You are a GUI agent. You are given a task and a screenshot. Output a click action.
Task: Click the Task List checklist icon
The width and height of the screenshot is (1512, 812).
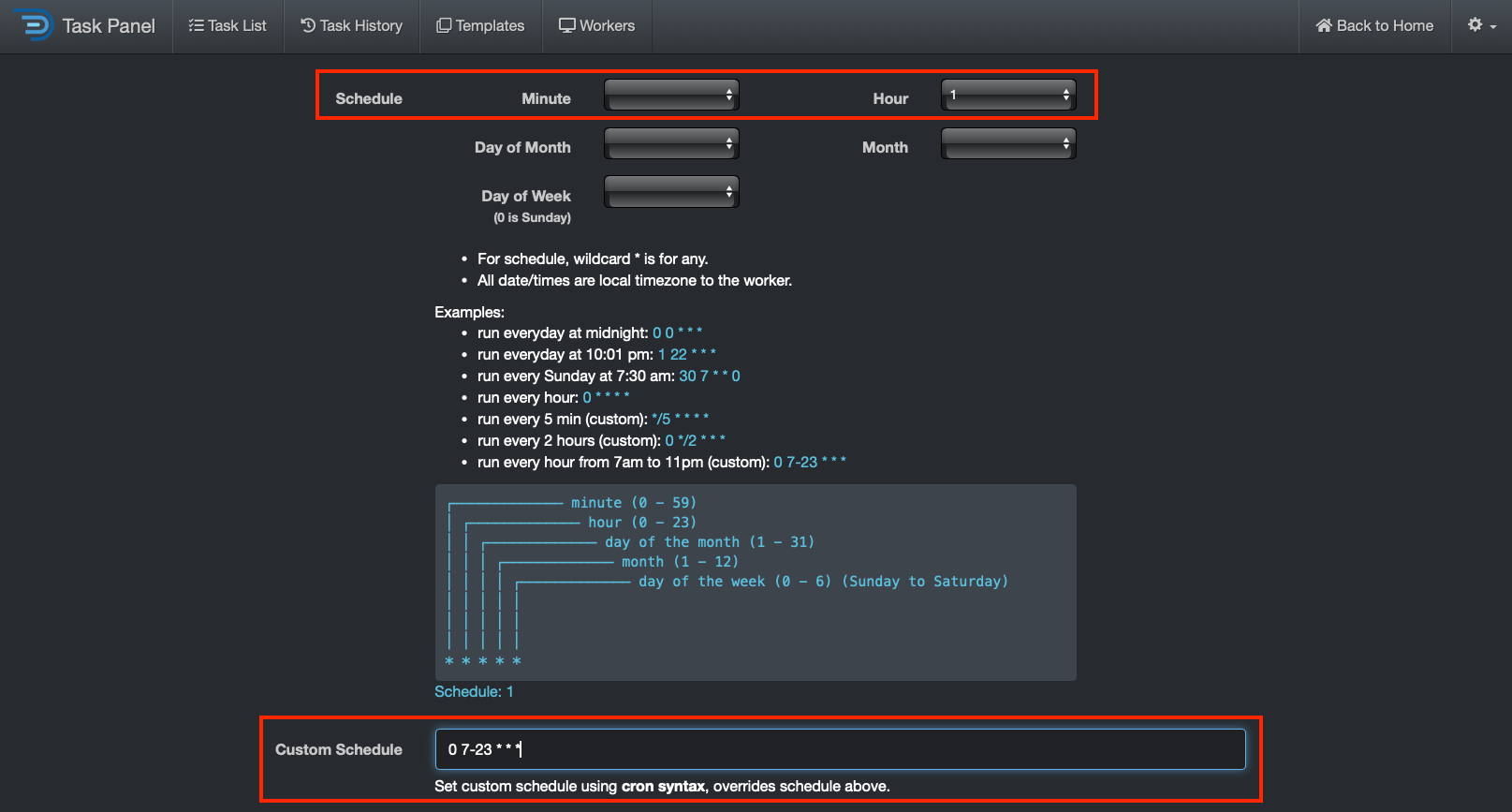[x=196, y=25]
